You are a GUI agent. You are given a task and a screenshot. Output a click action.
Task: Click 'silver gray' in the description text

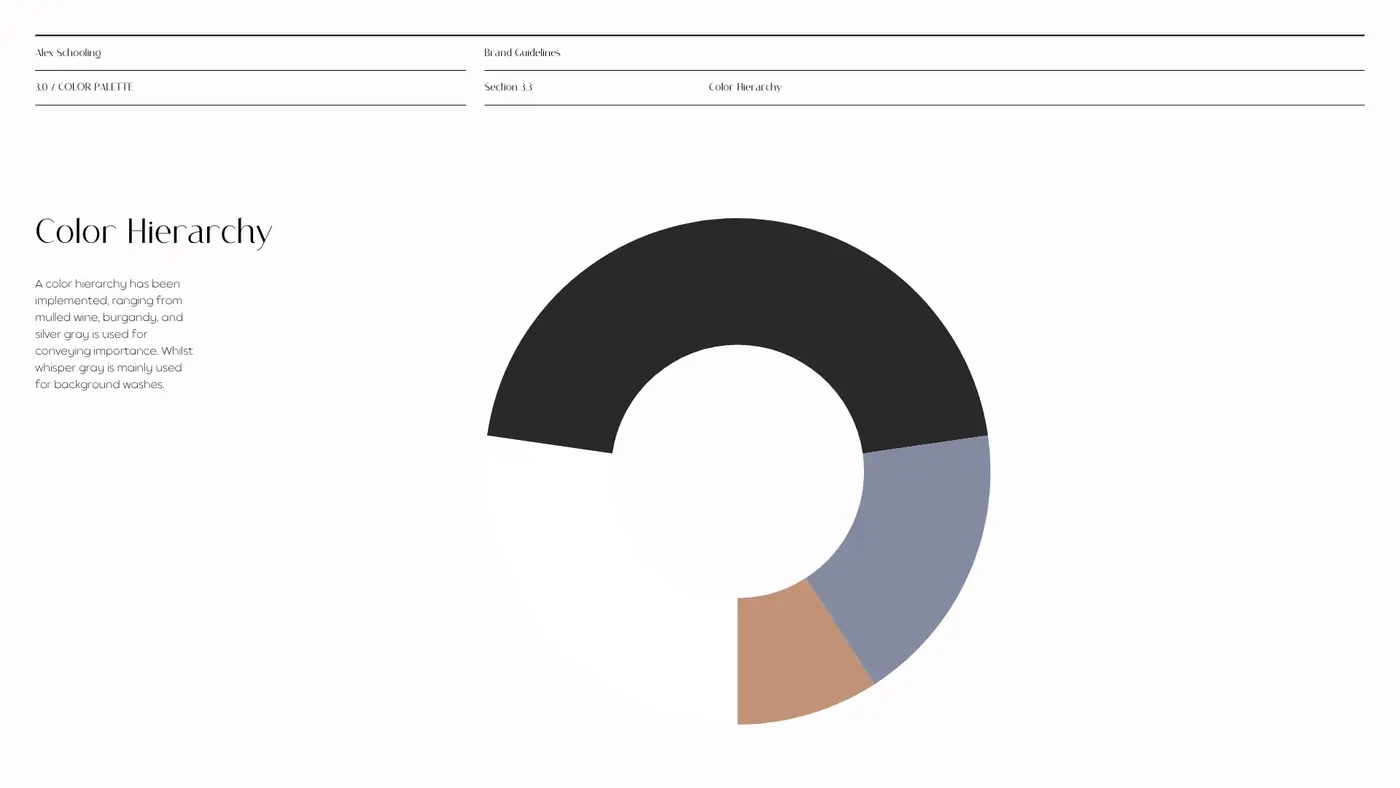click(x=61, y=334)
